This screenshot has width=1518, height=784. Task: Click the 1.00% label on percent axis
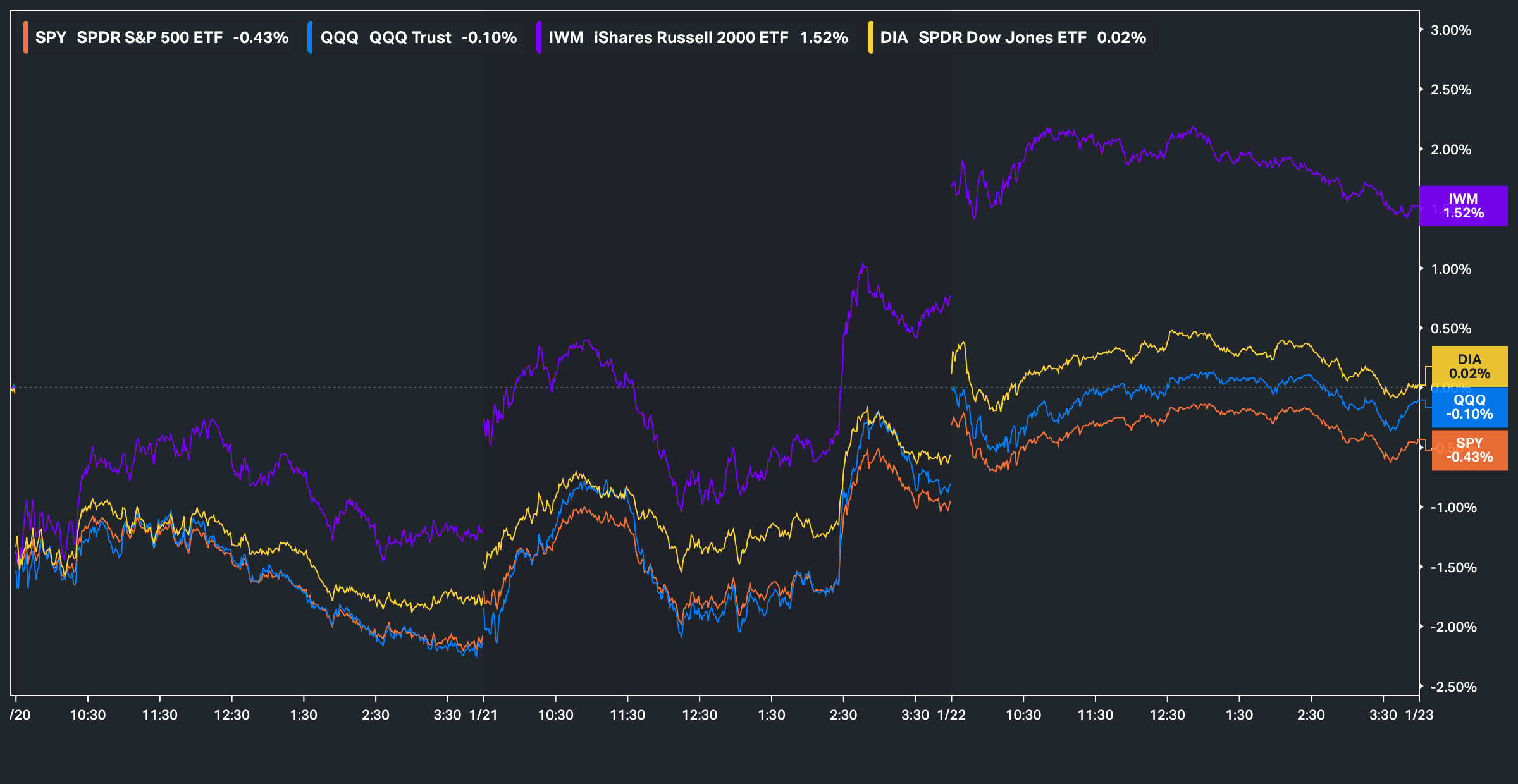(x=1451, y=269)
